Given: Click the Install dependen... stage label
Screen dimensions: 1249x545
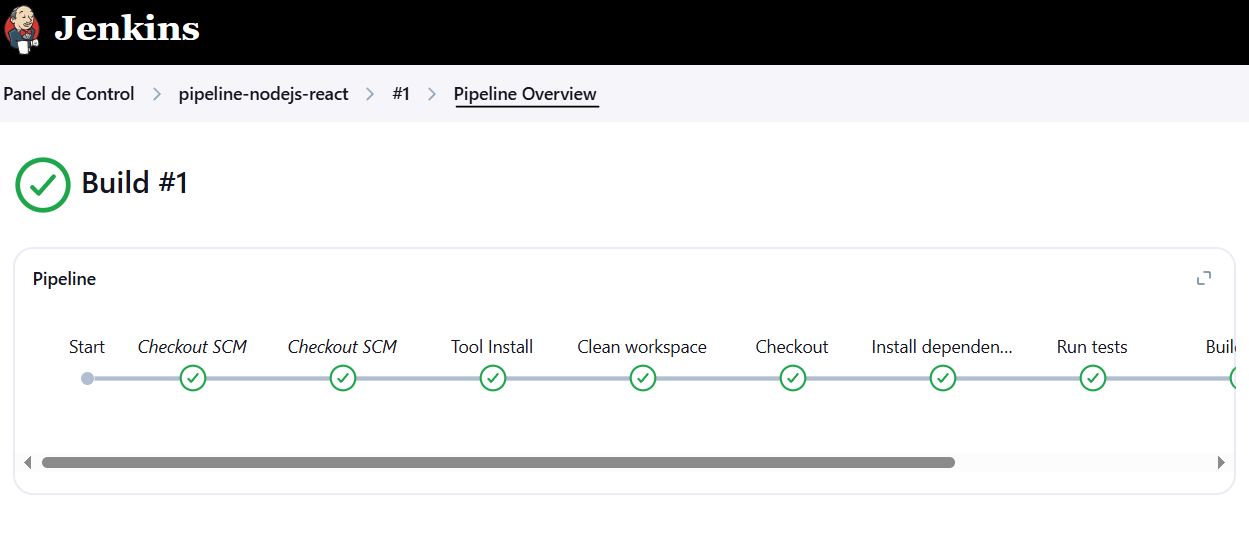Looking at the screenshot, I should (x=942, y=347).
